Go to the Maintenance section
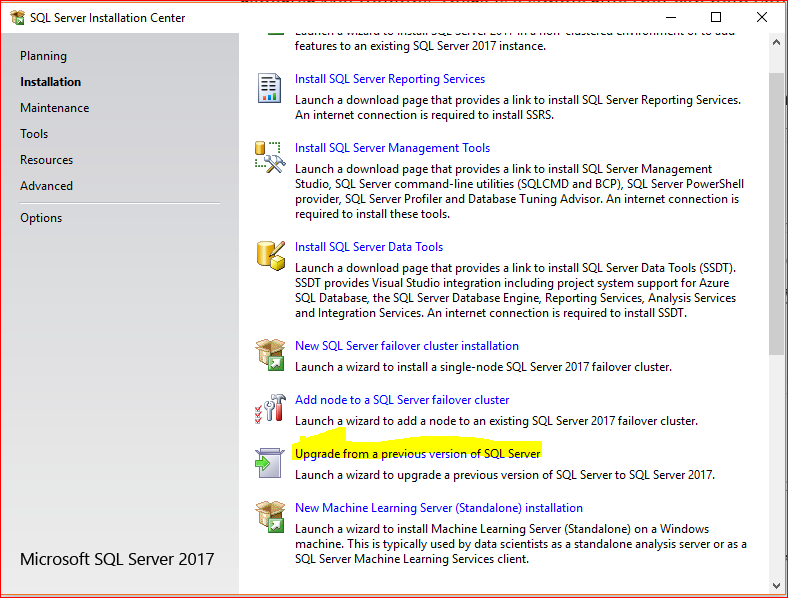Image resolution: width=788 pixels, height=598 pixels. 54,108
